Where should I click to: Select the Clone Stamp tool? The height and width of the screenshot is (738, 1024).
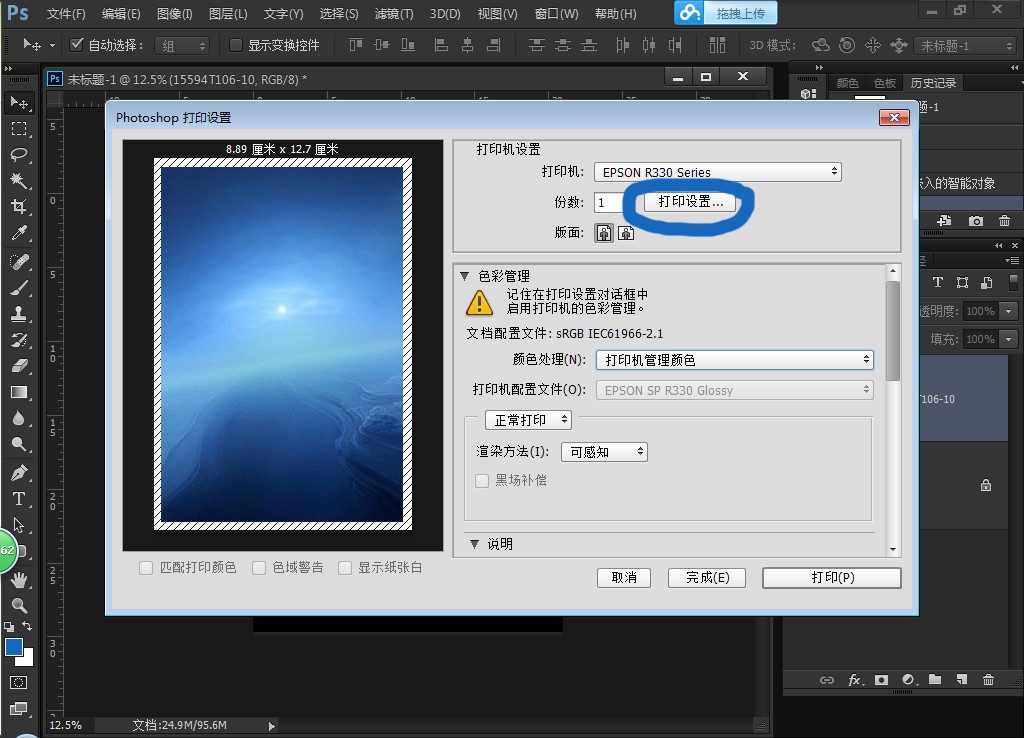point(19,313)
